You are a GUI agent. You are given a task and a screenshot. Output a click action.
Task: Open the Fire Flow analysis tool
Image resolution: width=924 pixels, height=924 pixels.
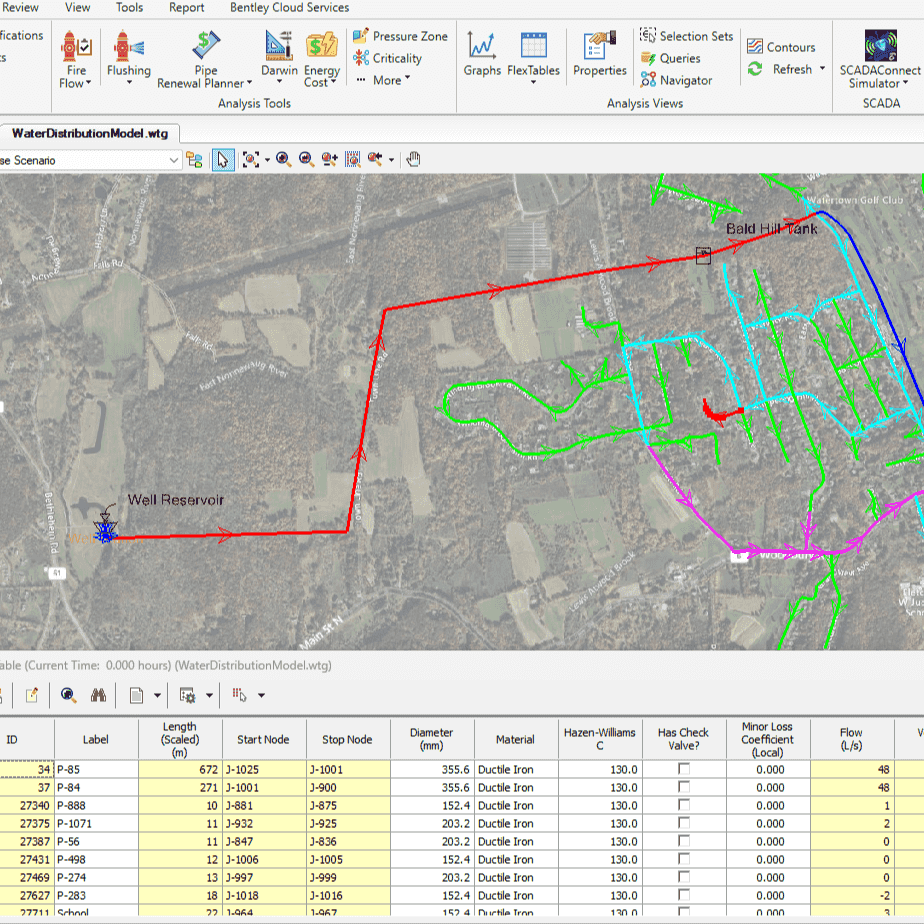[76, 59]
